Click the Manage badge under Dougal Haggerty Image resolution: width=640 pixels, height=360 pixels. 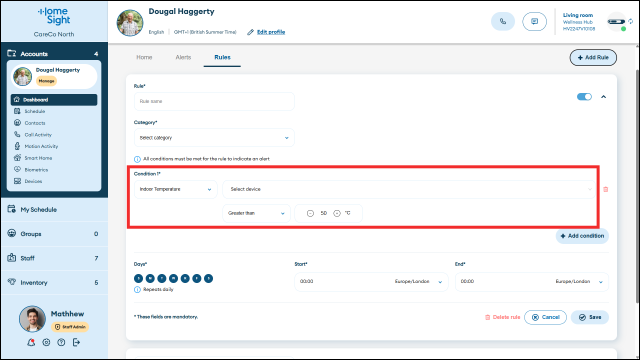click(47, 81)
